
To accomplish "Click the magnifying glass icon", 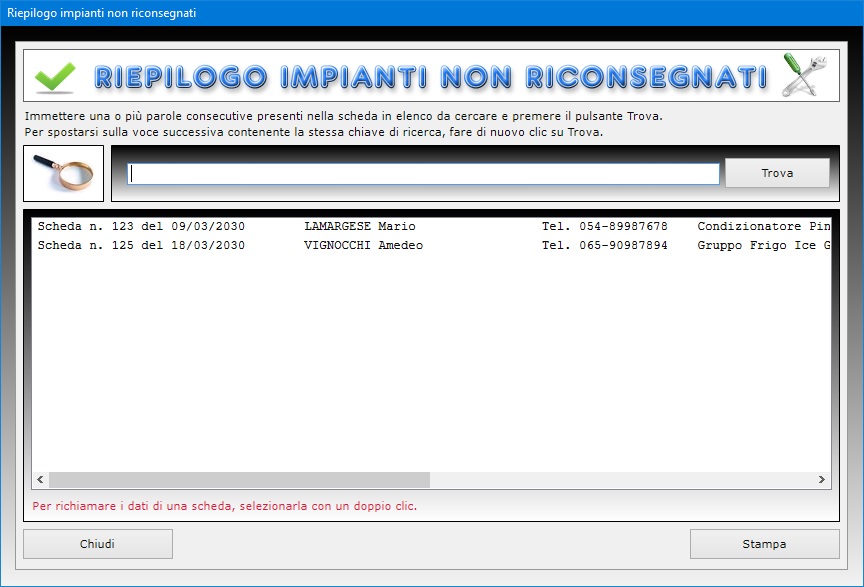I will (63, 173).
